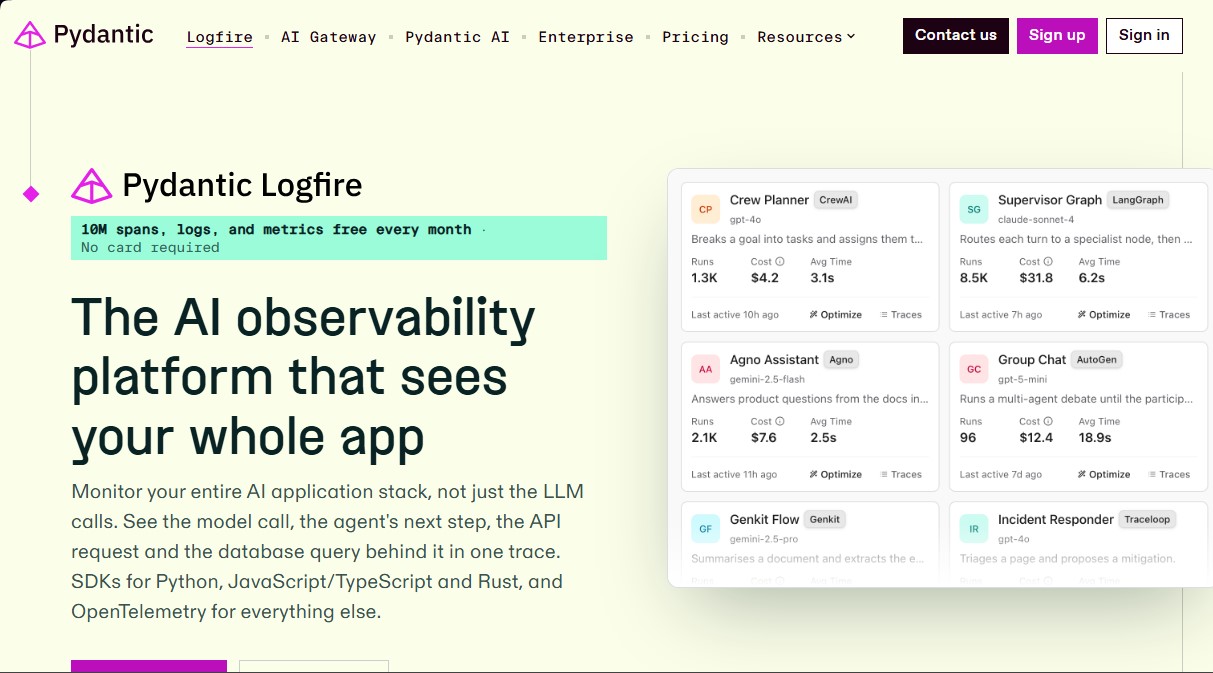Open the Pricing page link

pos(695,37)
